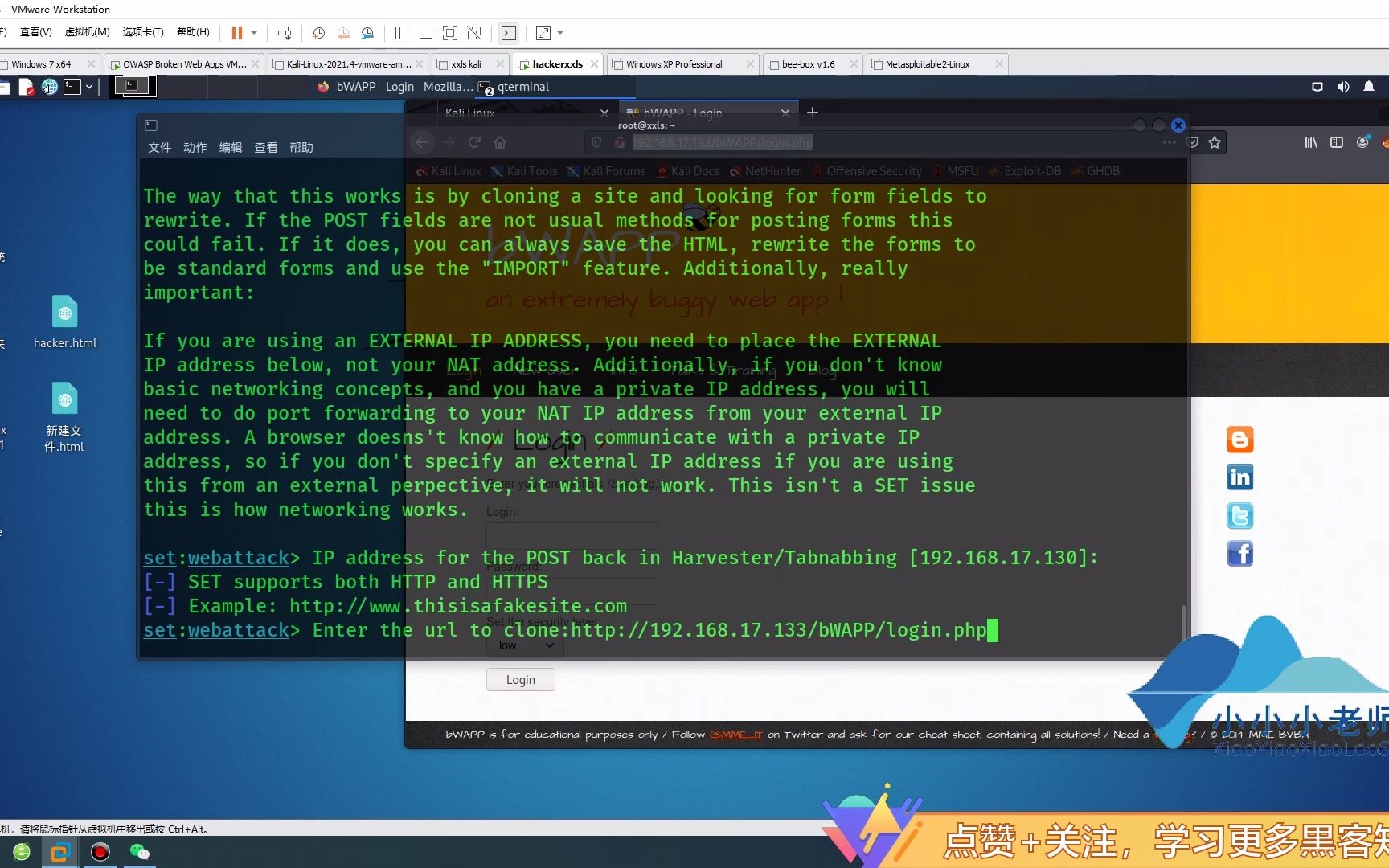Focus the Firefox address bar URL

[723, 142]
